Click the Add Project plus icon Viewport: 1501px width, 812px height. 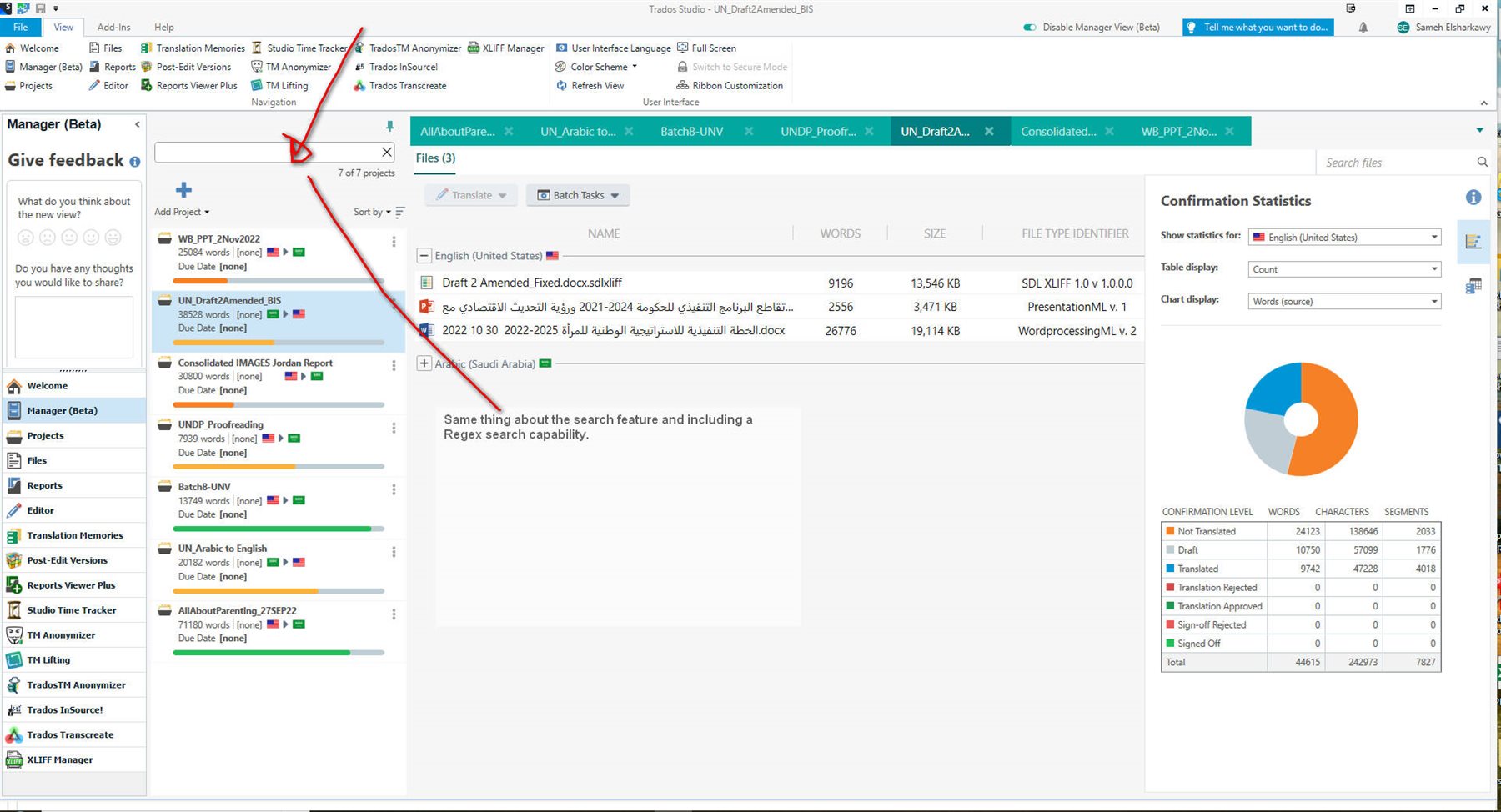[x=183, y=190]
